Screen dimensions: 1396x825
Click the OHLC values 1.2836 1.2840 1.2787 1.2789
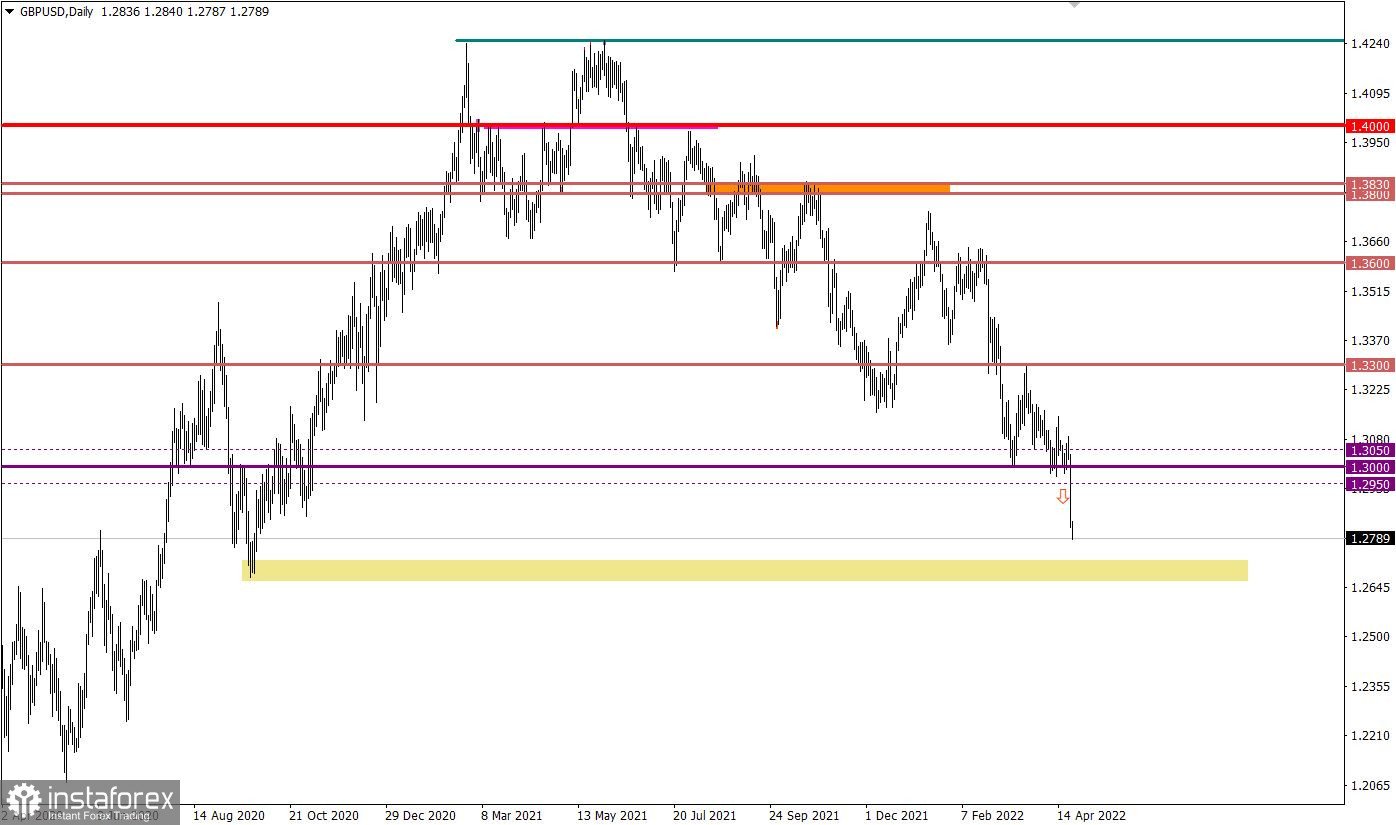point(185,11)
